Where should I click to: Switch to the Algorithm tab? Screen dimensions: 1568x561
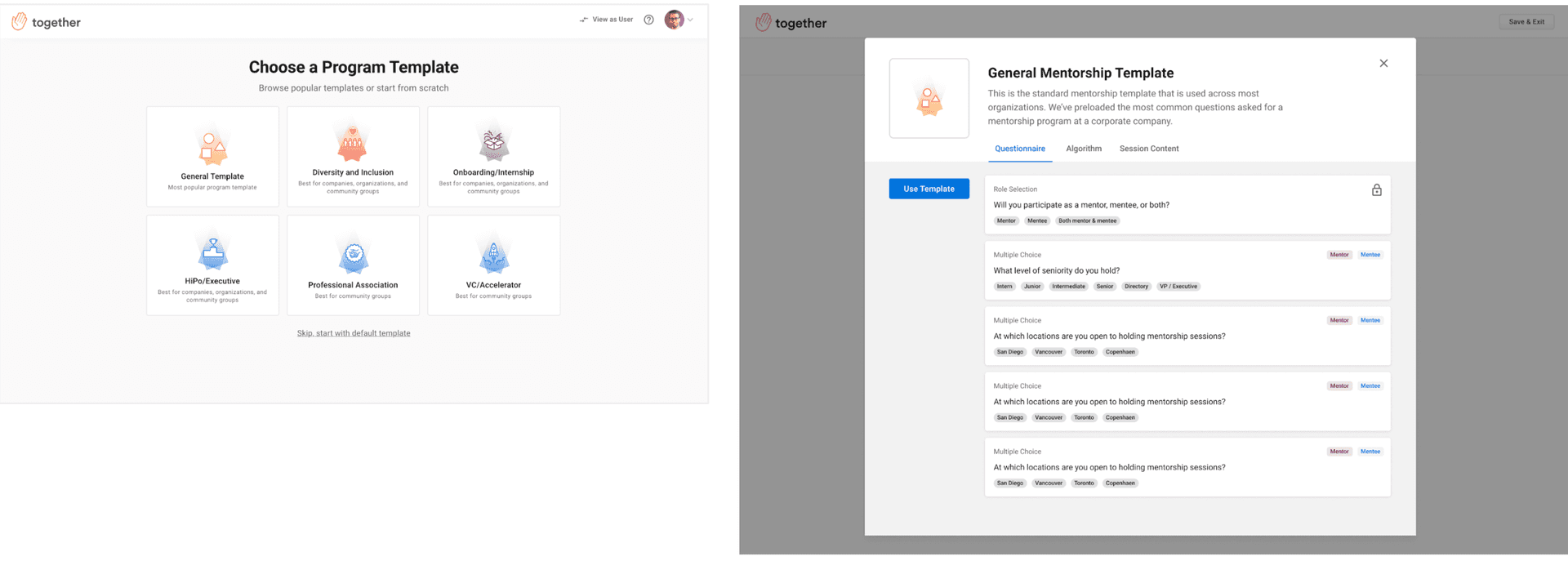(1084, 149)
